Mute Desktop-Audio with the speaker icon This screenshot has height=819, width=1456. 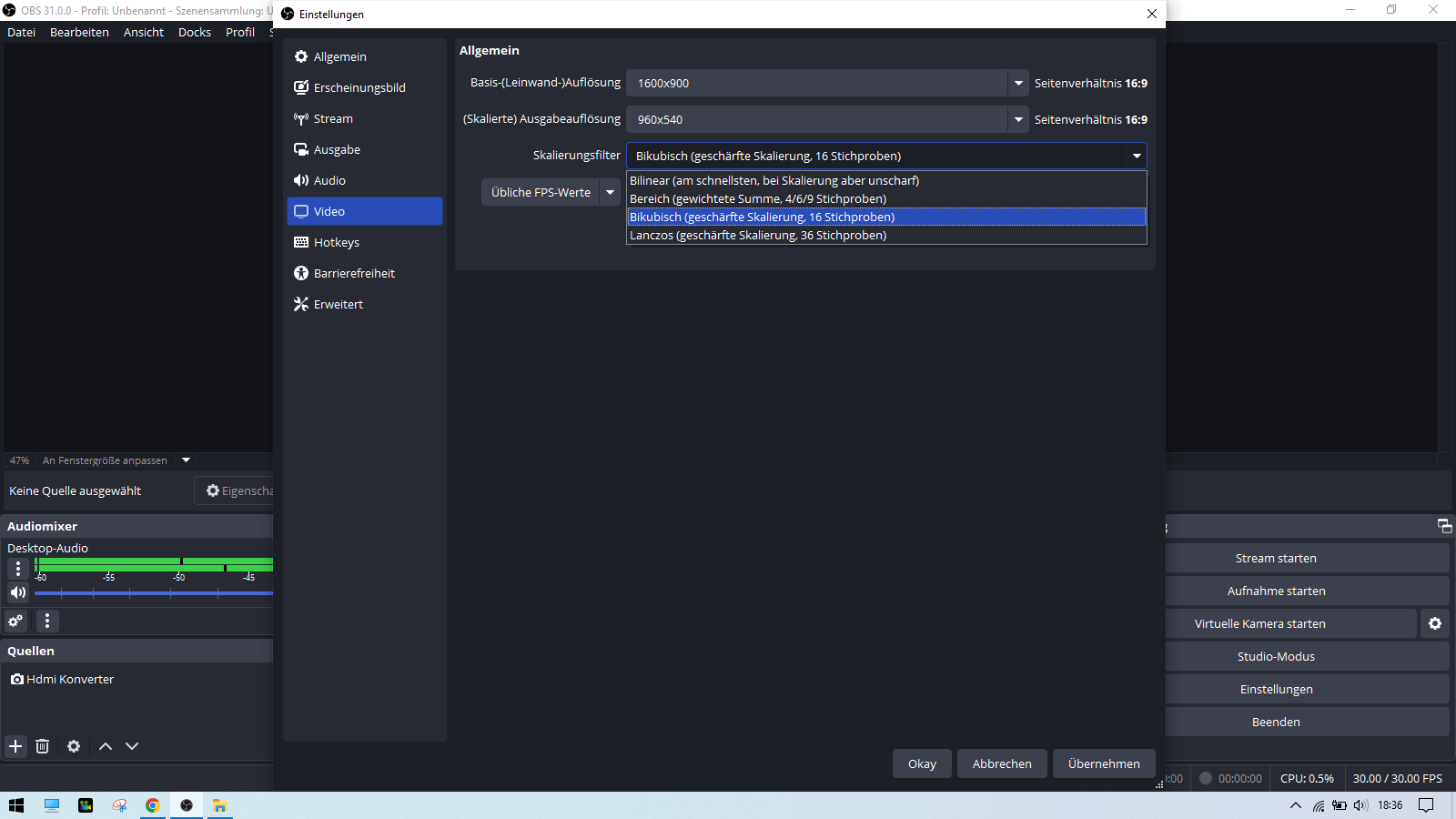[18, 592]
